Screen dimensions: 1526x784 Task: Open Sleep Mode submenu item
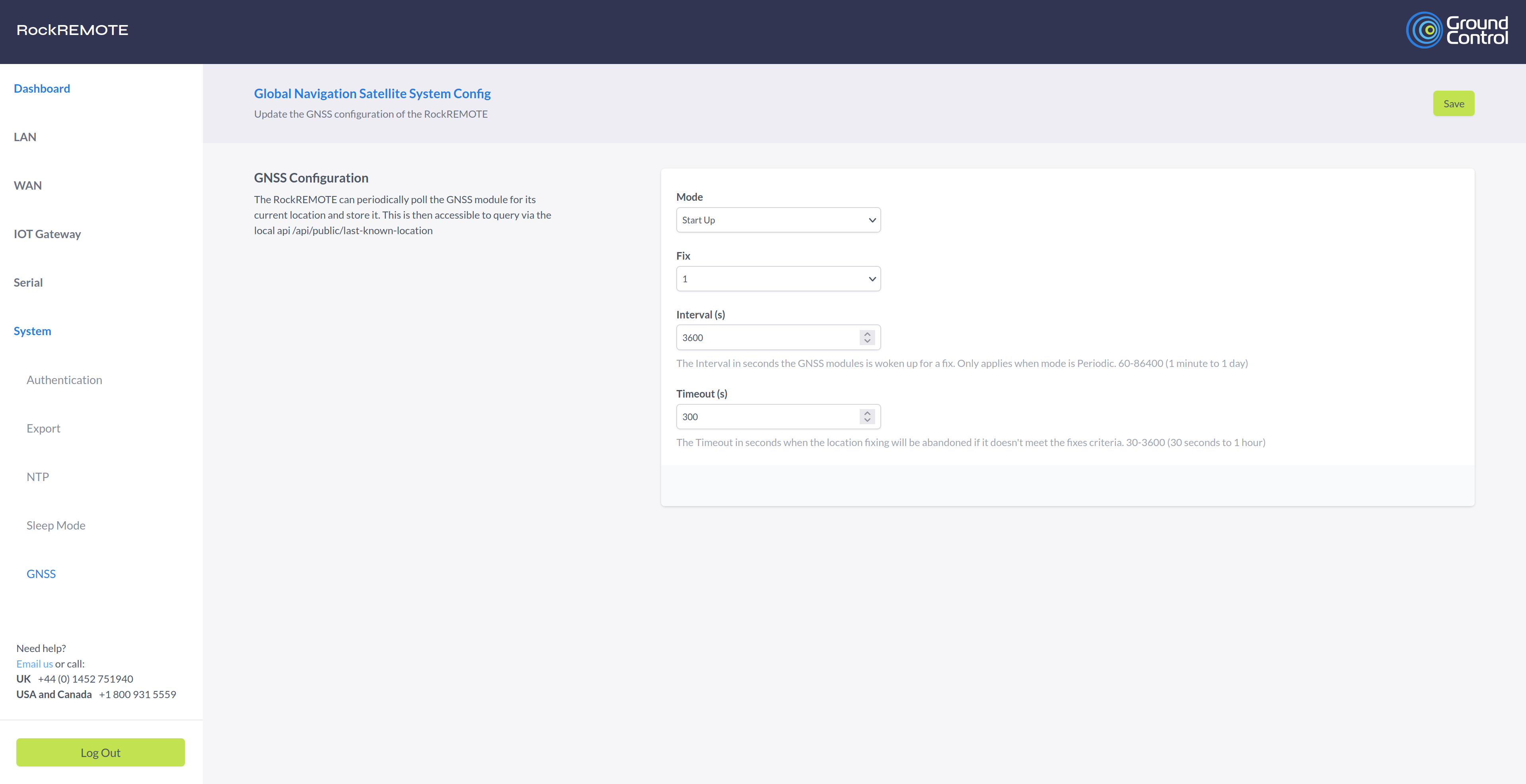tap(56, 525)
